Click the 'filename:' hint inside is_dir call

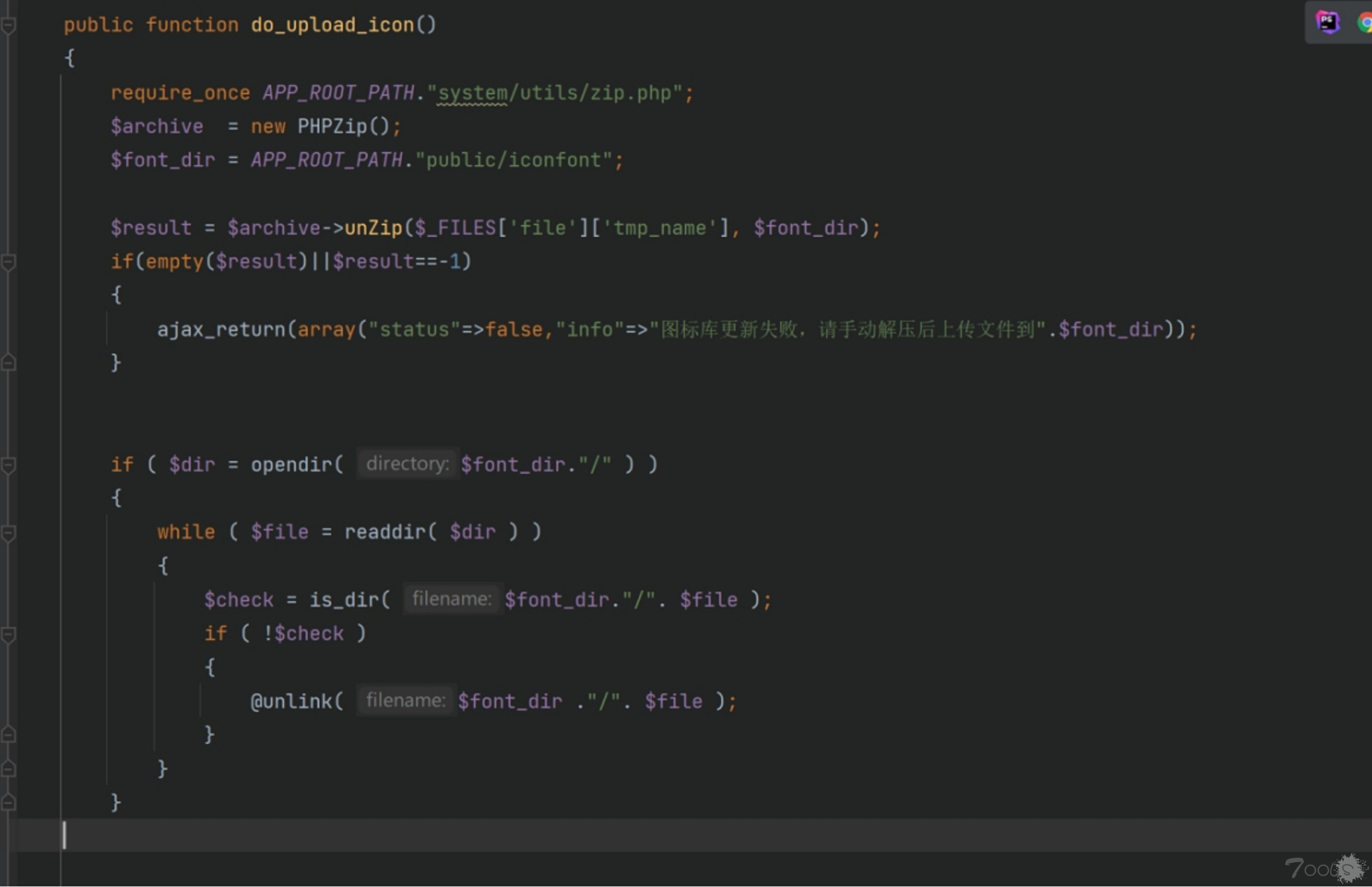pos(452,599)
